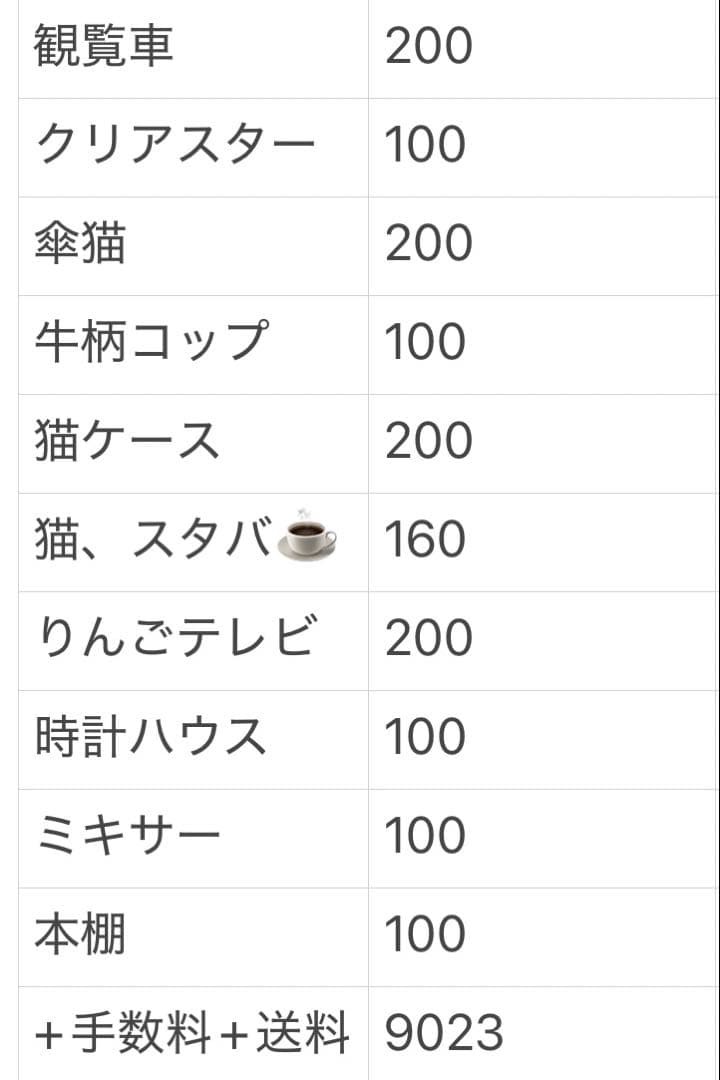Image resolution: width=720 pixels, height=1080 pixels.
Task: Click the +手数料+送料 total label
Action: click(x=192, y=1034)
